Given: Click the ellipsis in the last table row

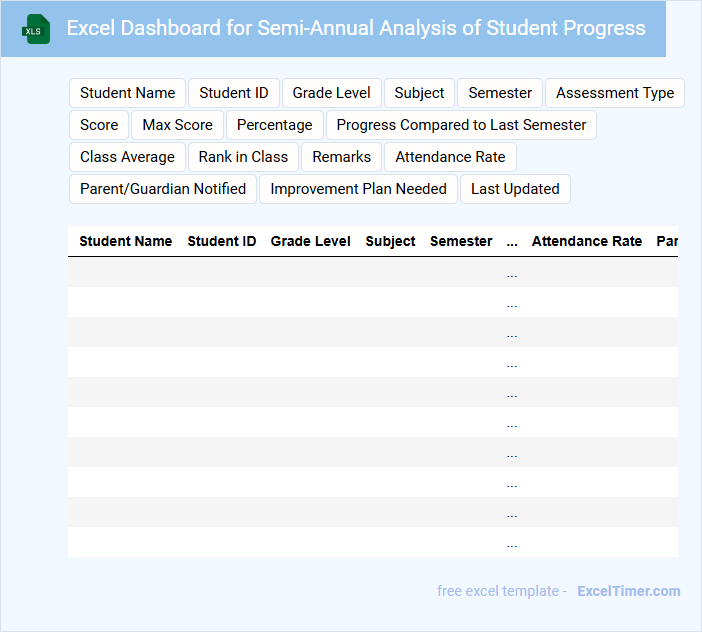Looking at the screenshot, I should (x=512, y=543).
